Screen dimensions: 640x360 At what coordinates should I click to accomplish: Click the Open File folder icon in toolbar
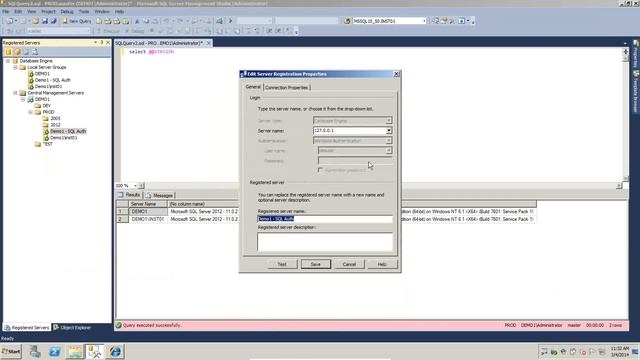[36, 21]
